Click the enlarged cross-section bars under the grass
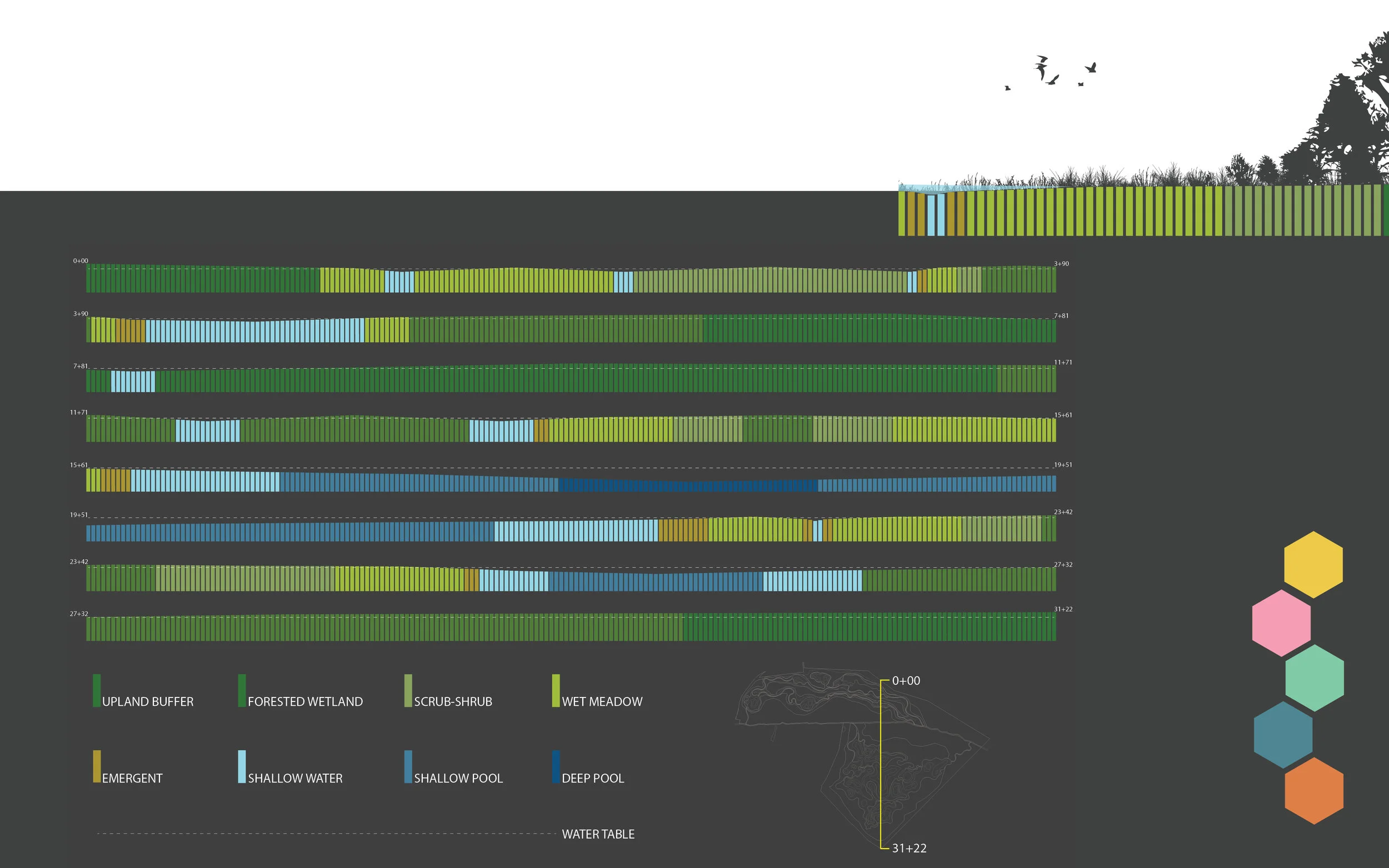 click(1140, 211)
